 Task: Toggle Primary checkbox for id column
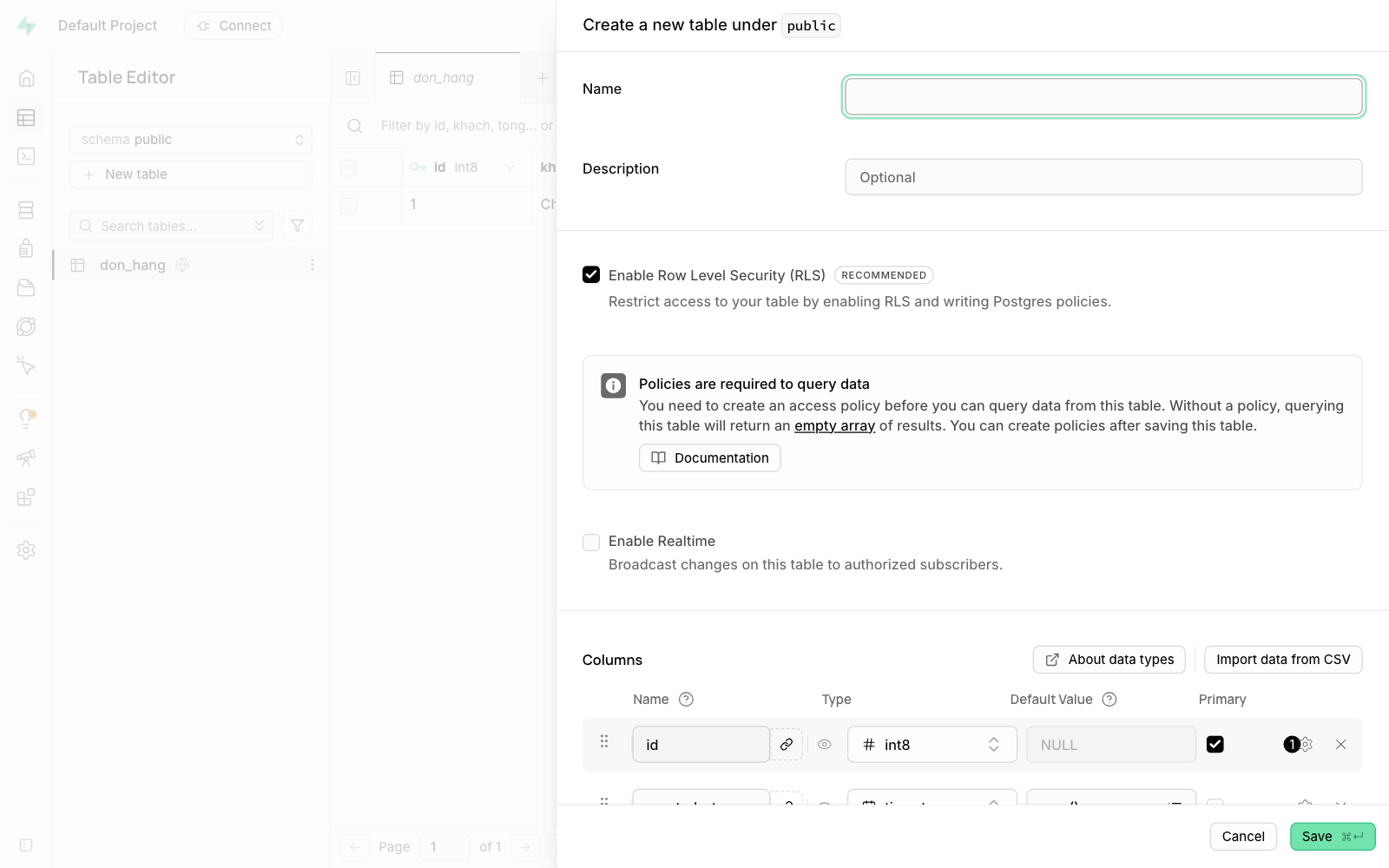point(1215,744)
